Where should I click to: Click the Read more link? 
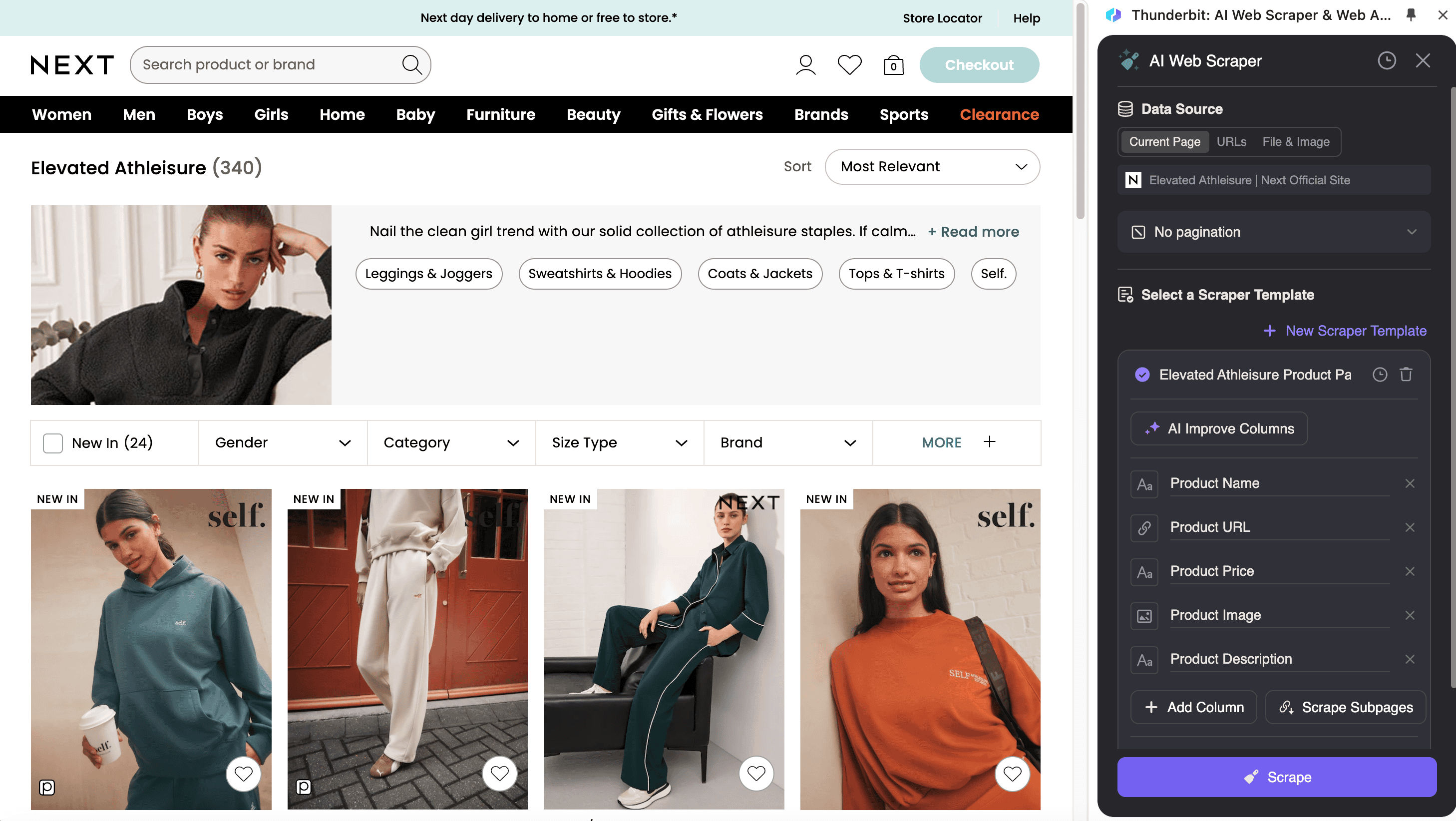coord(973,232)
